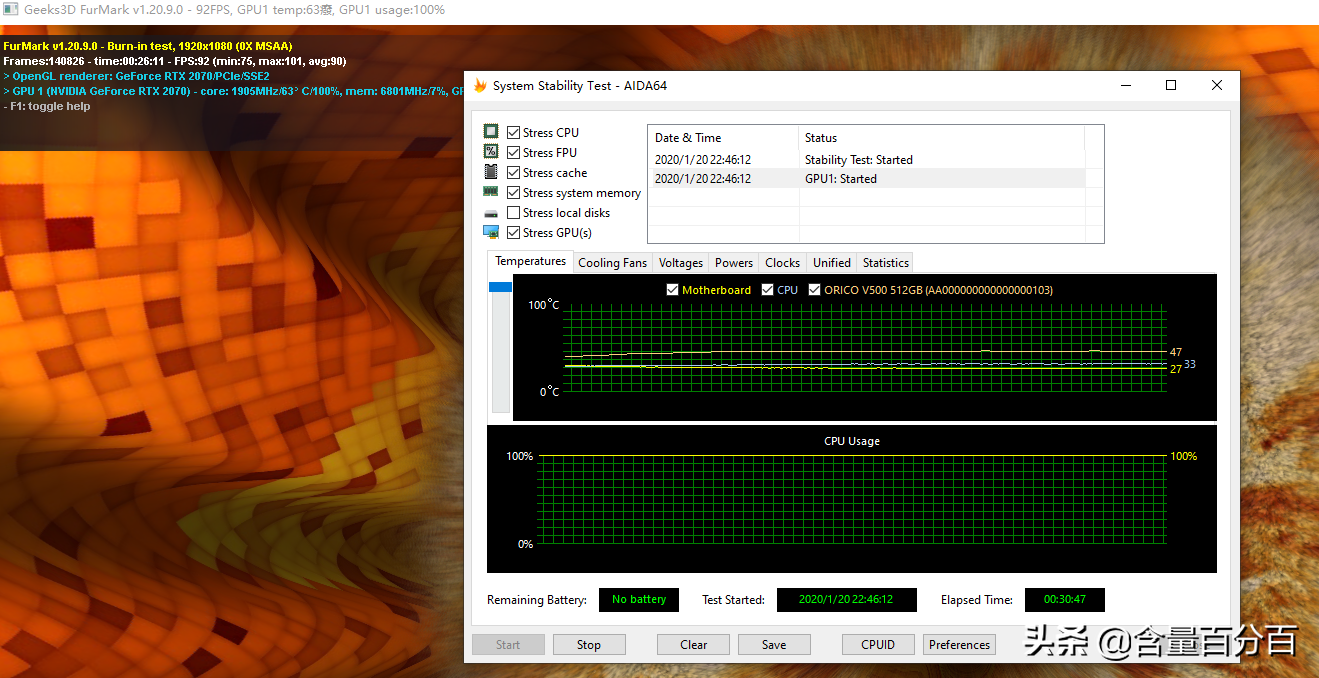Open the Powers tab
Viewport: 1319px width, 678px height.
734,262
